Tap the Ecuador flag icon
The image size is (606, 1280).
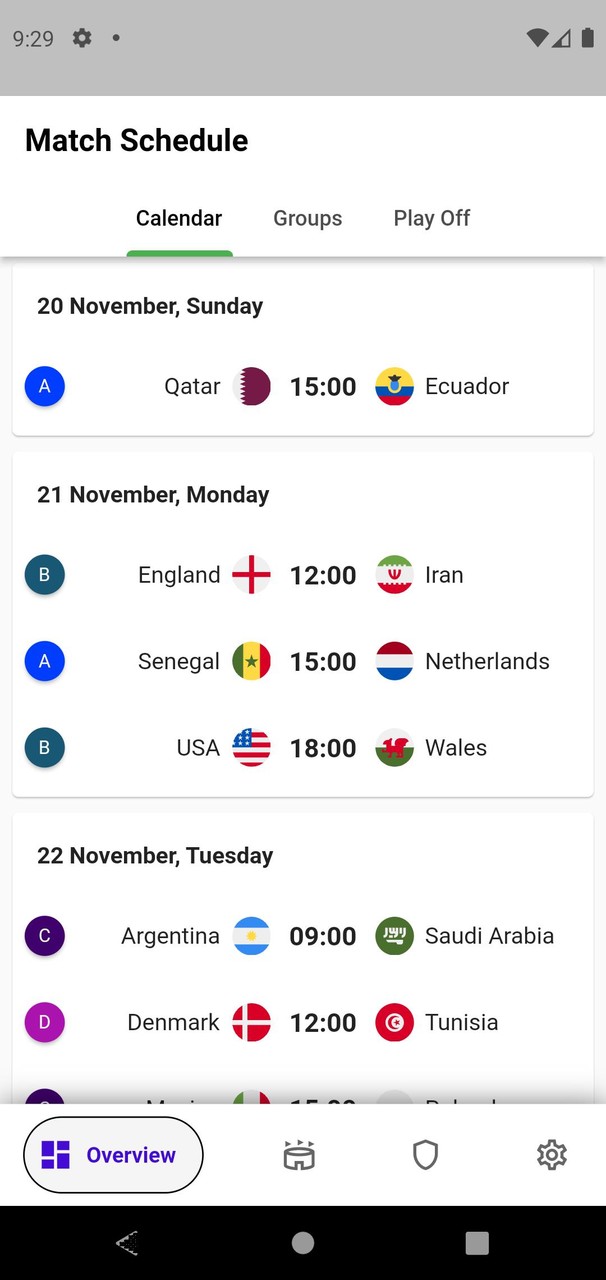(x=395, y=386)
